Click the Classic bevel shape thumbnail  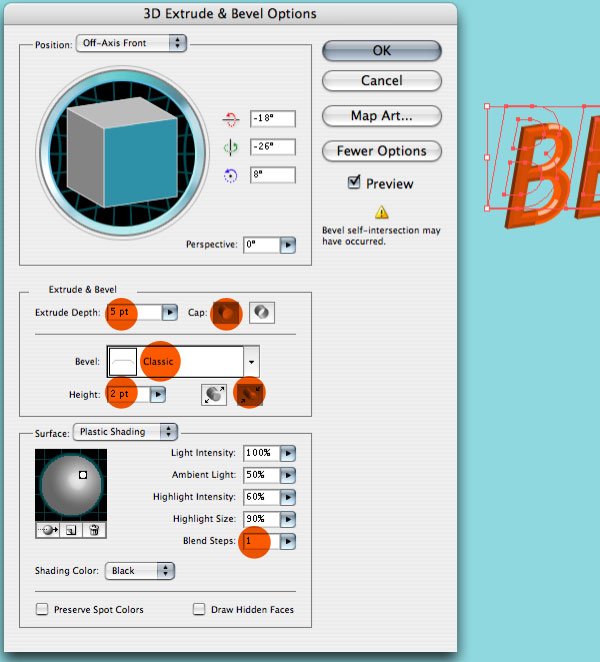(x=123, y=361)
